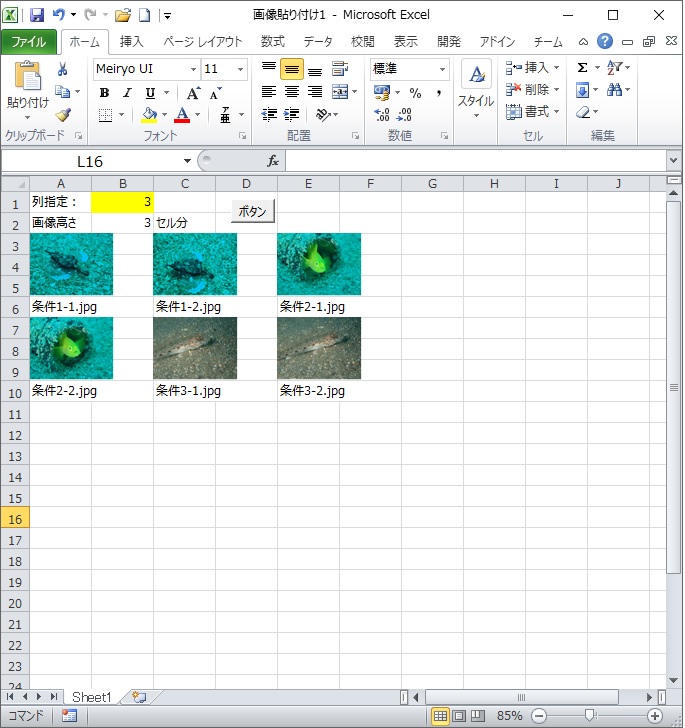Click the Increase Indent icon
Image resolution: width=685 pixels, height=728 pixels.
(x=292, y=114)
